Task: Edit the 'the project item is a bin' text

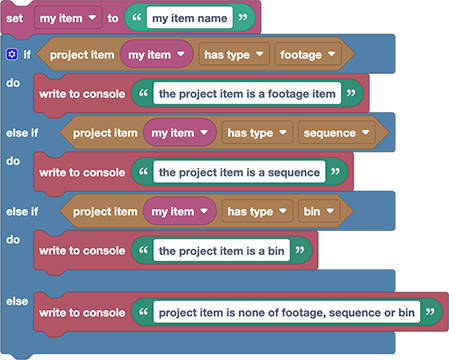Action: (222, 251)
